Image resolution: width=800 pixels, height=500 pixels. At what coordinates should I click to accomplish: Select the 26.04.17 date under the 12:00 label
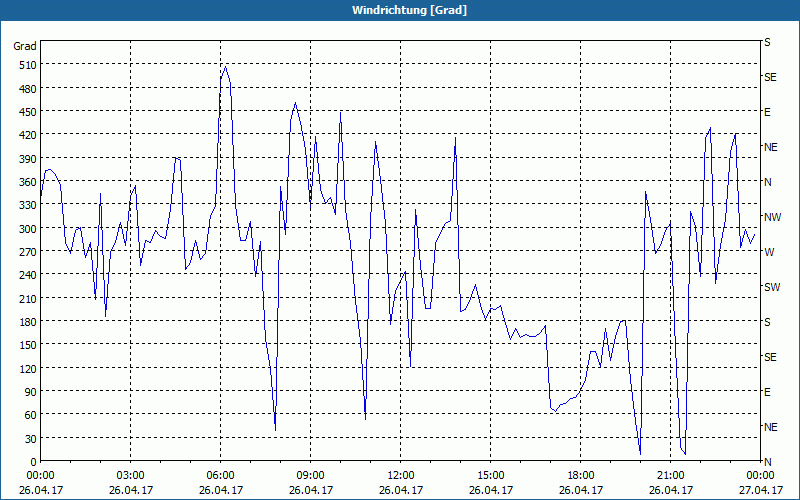point(401,490)
